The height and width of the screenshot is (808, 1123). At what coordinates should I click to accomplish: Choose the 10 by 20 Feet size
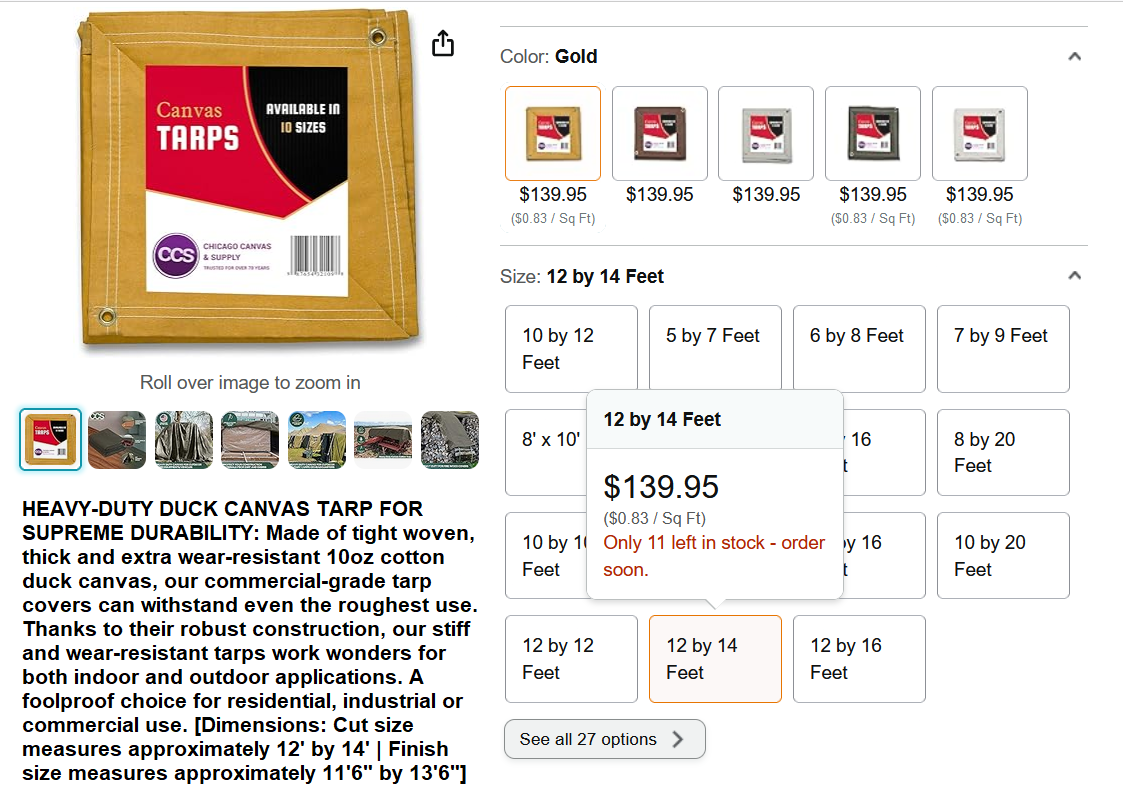click(x=1002, y=555)
